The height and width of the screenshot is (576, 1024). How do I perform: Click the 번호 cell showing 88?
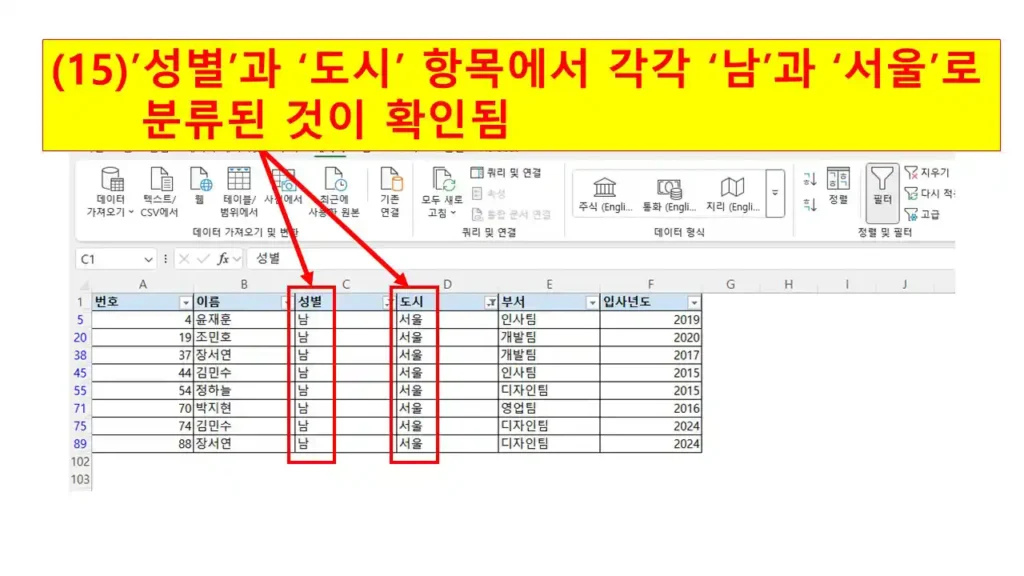143,443
